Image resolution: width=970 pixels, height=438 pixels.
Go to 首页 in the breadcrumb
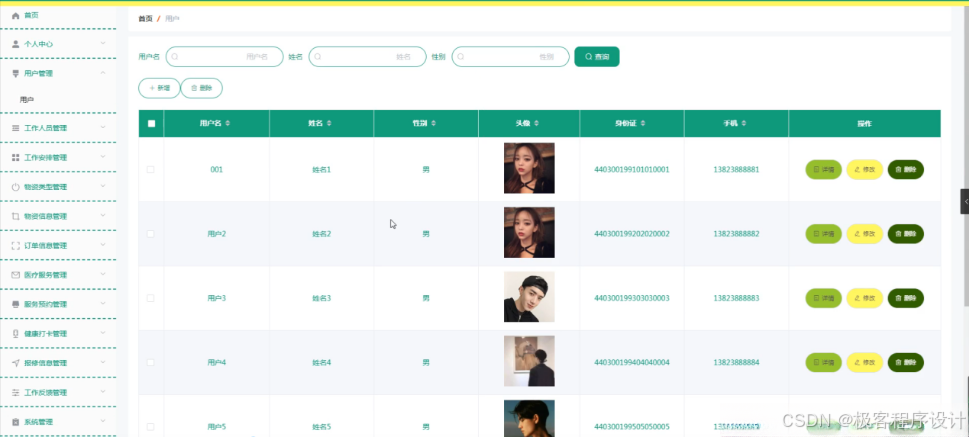(x=145, y=19)
